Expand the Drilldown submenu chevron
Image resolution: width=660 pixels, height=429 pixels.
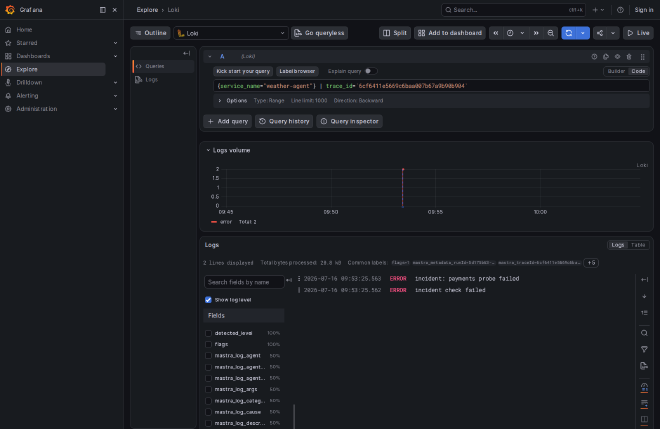115,83
